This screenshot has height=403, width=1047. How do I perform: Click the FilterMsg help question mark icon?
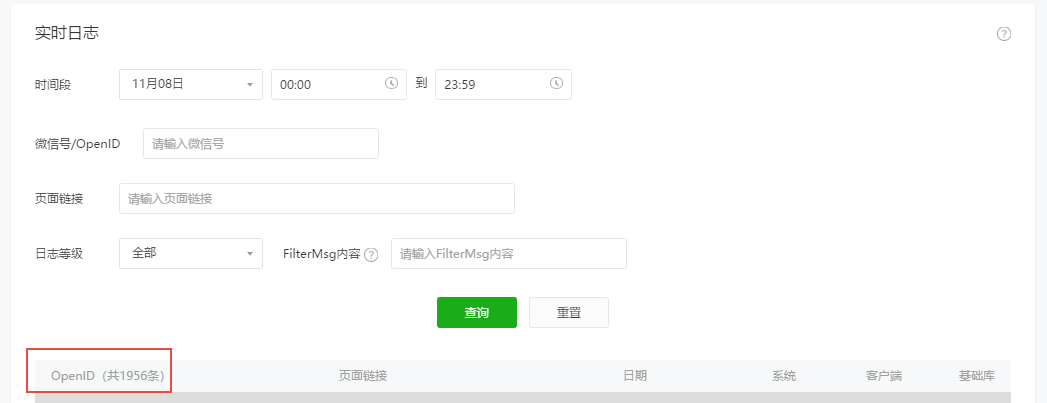[x=371, y=254]
